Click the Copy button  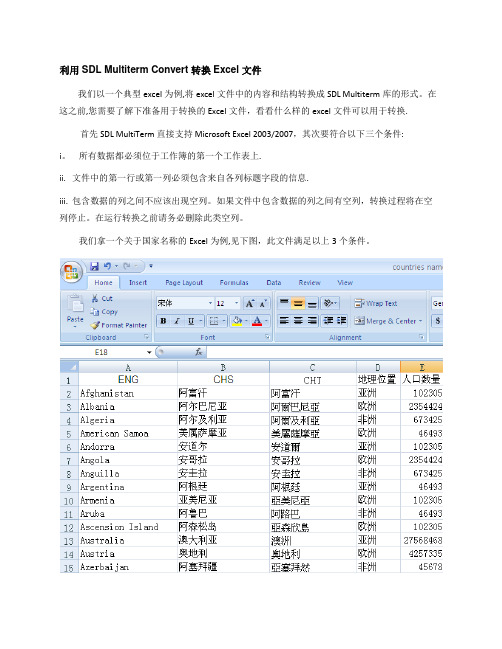tap(104, 312)
